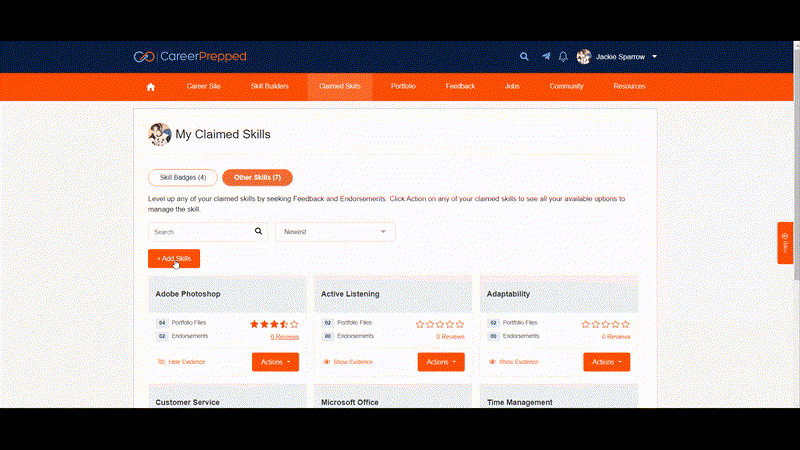Toggle Hide Evidence for Adobe Photoshop
The height and width of the screenshot is (450, 800).
(x=182, y=362)
